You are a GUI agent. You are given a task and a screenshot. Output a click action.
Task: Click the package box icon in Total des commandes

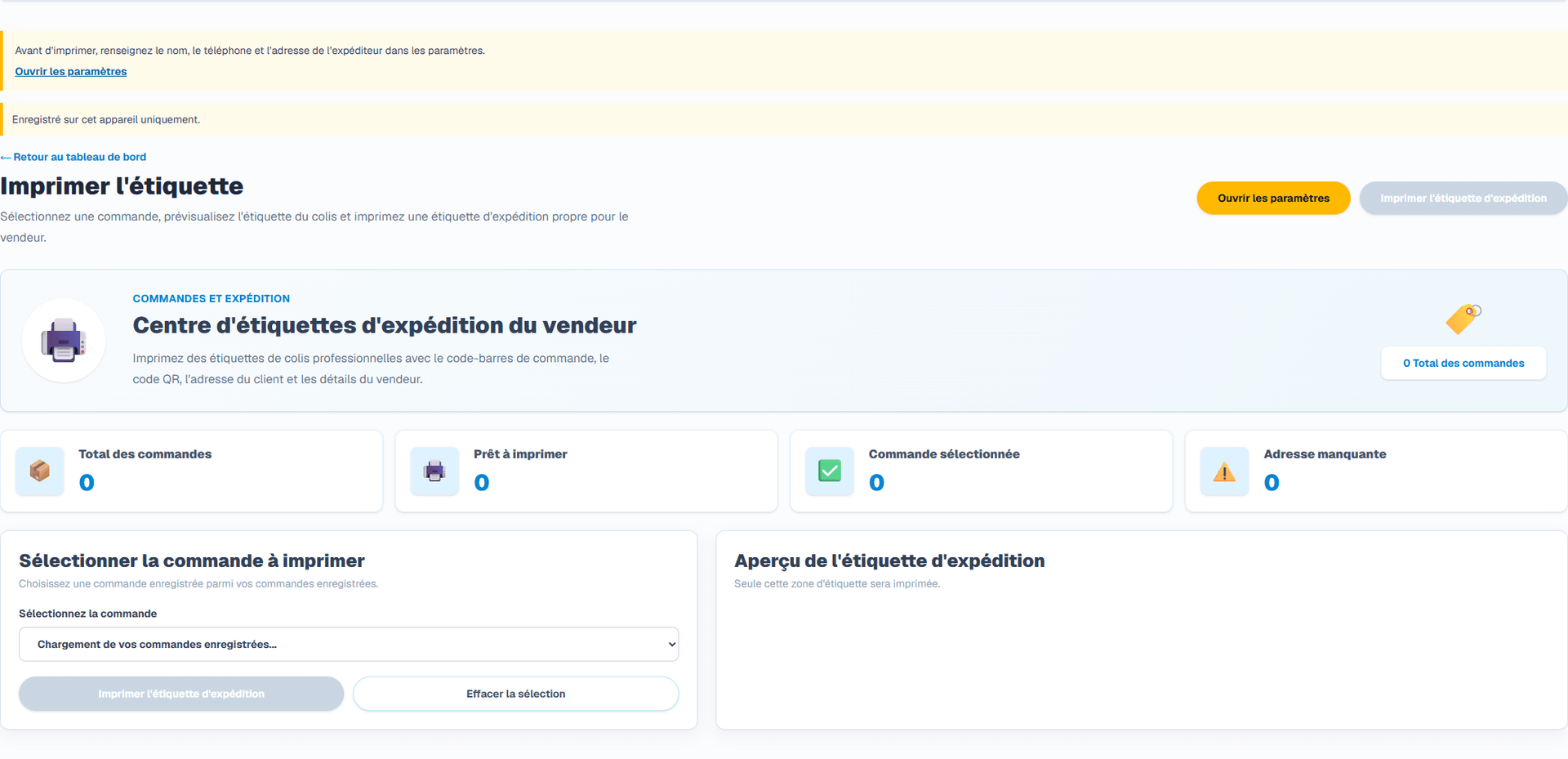[40, 471]
